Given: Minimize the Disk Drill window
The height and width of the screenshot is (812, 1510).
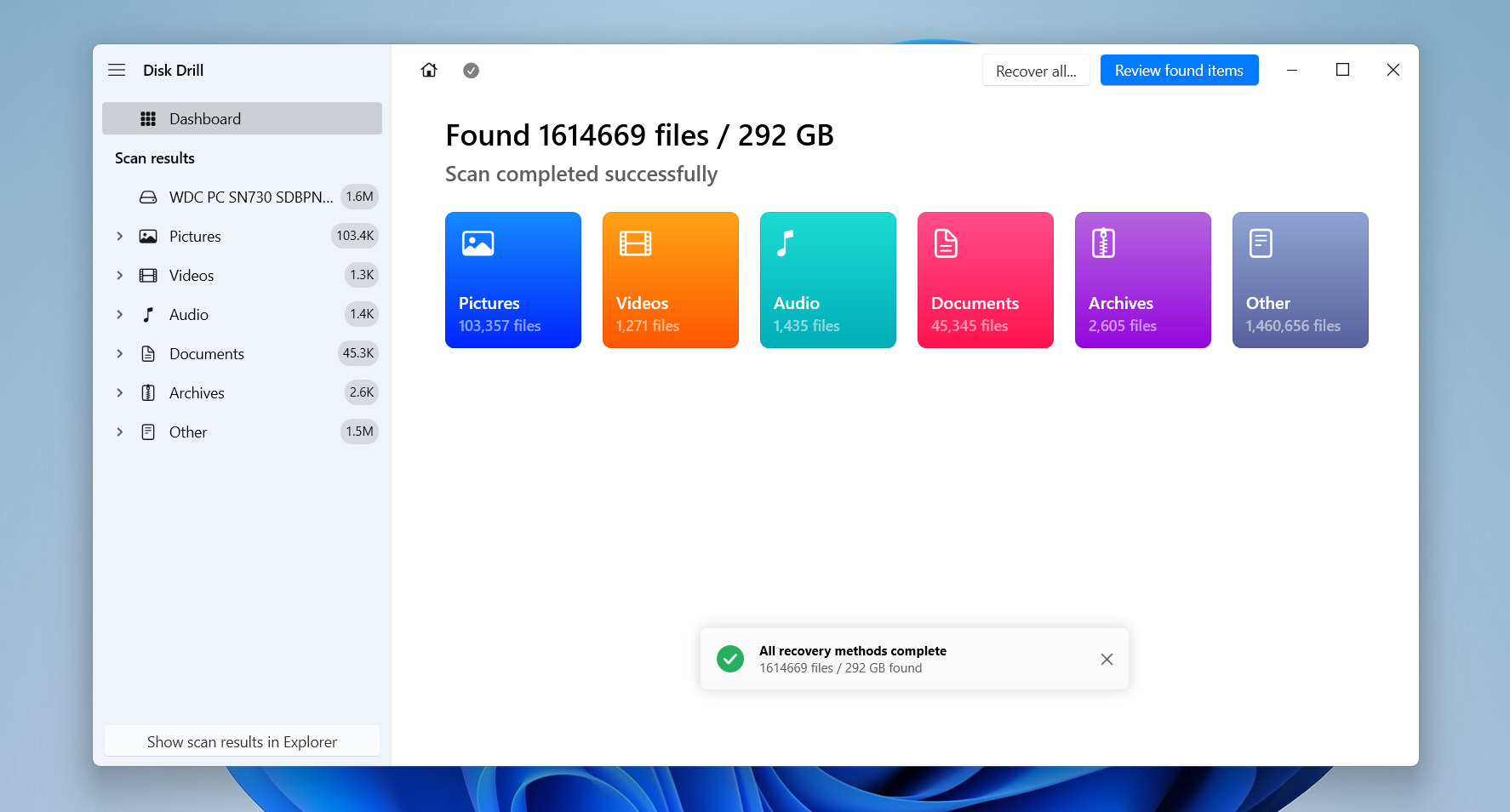Looking at the screenshot, I should click(1292, 70).
